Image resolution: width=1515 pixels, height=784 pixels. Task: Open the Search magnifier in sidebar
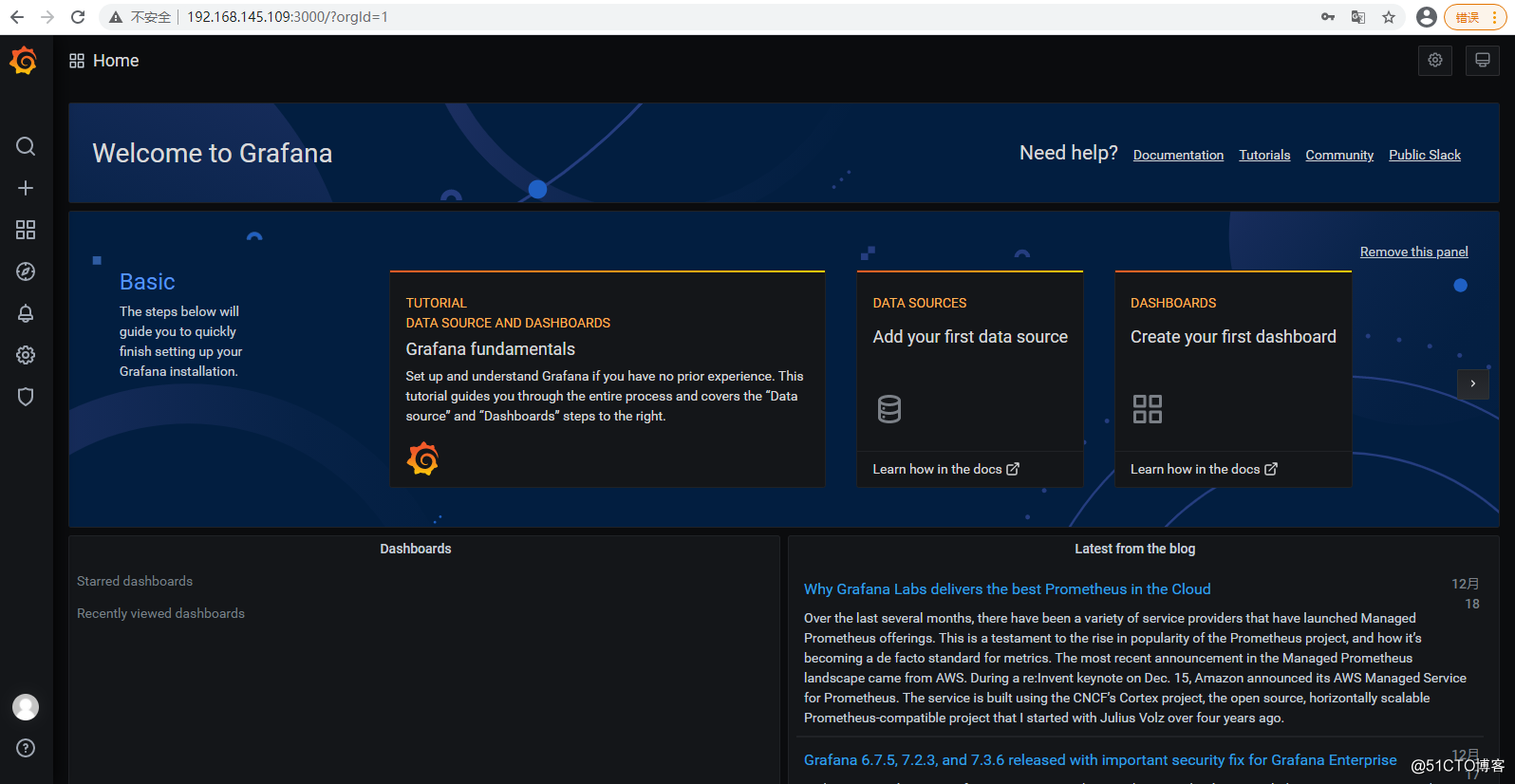[26, 146]
